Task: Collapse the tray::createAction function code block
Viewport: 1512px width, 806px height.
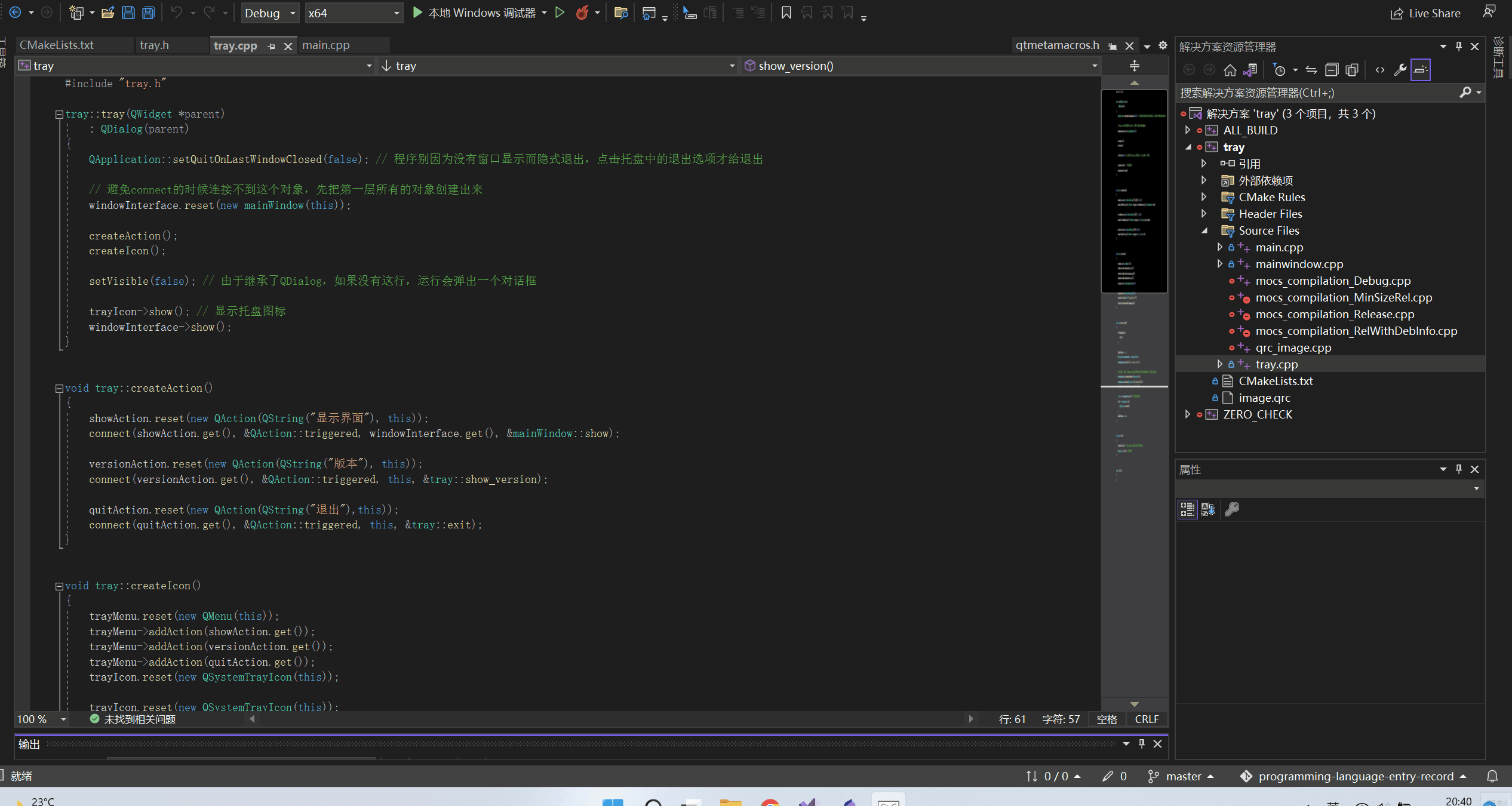Action: coord(59,388)
